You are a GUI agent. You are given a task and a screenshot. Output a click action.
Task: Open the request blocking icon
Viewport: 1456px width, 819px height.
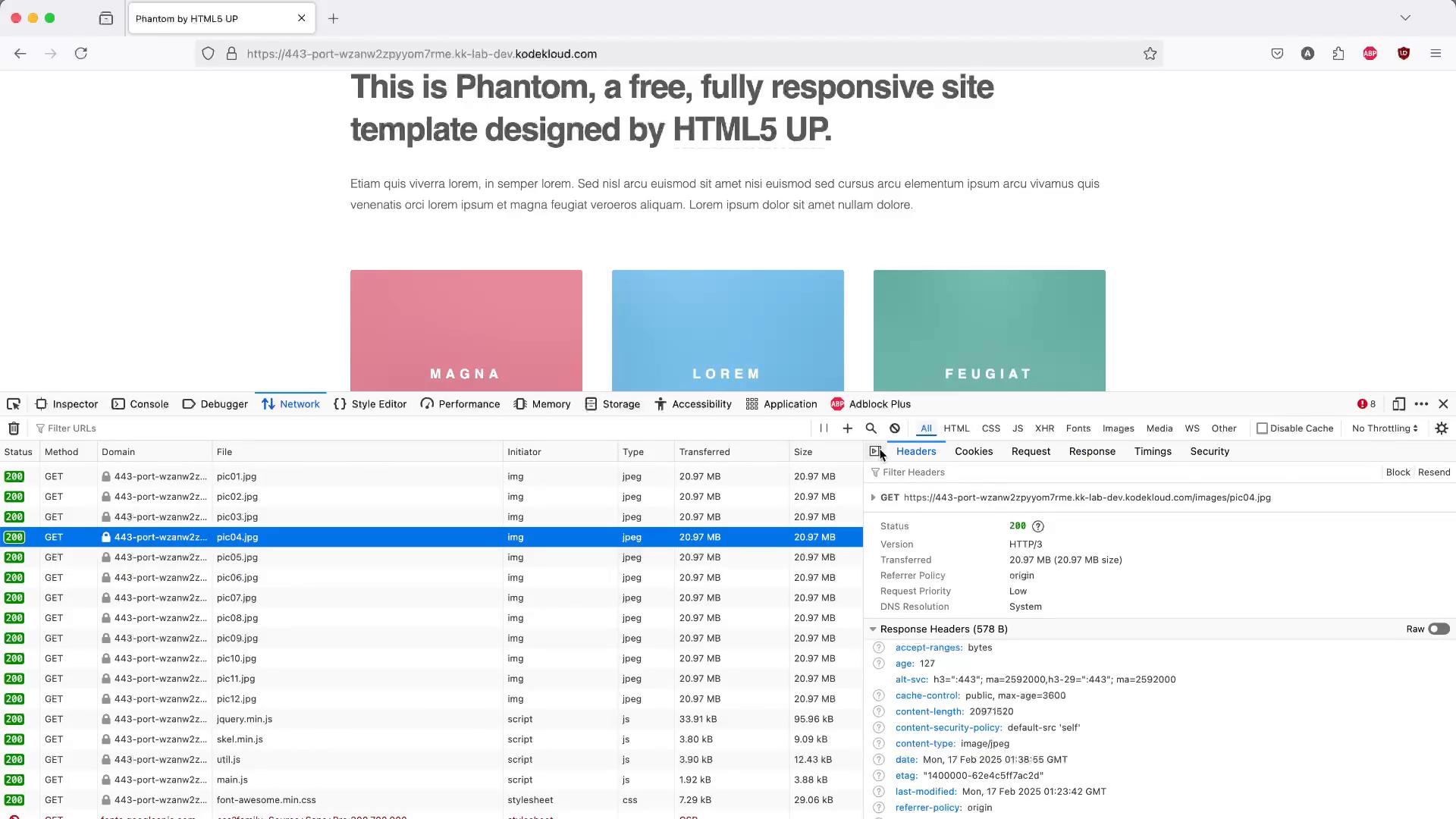(x=895, y=428)
